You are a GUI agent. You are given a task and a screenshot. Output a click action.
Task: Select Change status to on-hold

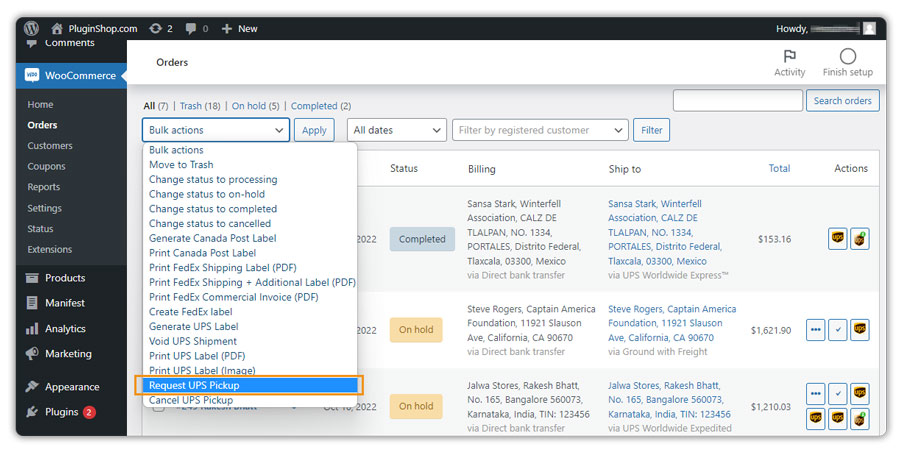click(250, 194)
